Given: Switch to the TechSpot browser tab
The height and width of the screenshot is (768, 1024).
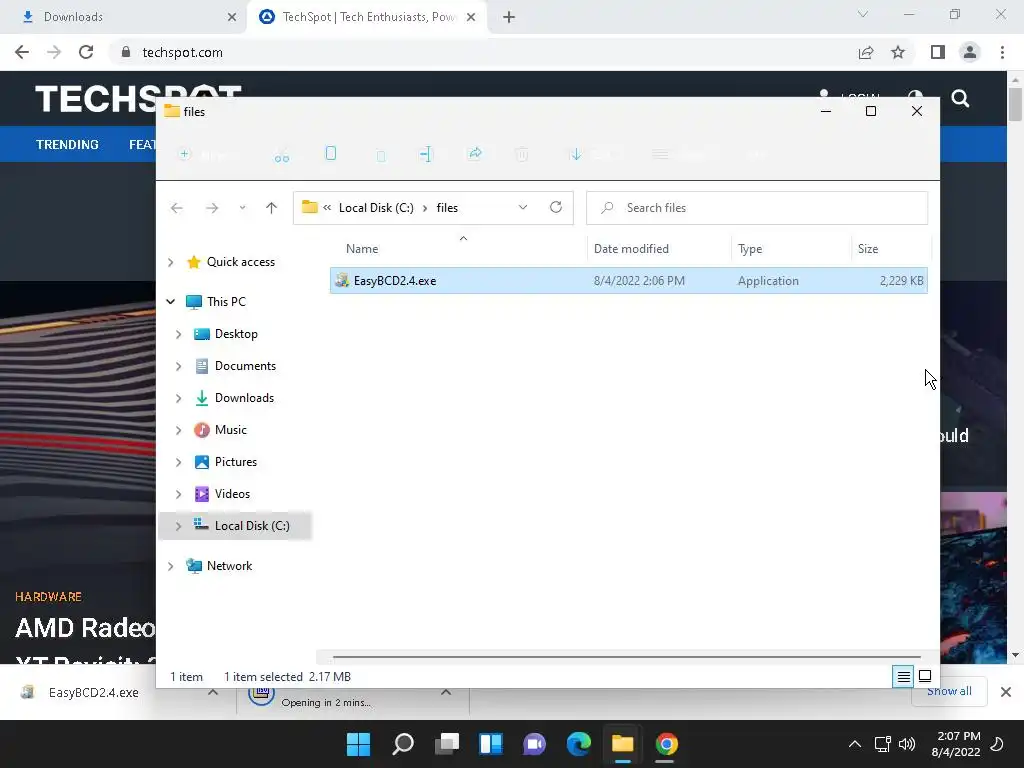Looking at the screenshot, I should (369, 17).
